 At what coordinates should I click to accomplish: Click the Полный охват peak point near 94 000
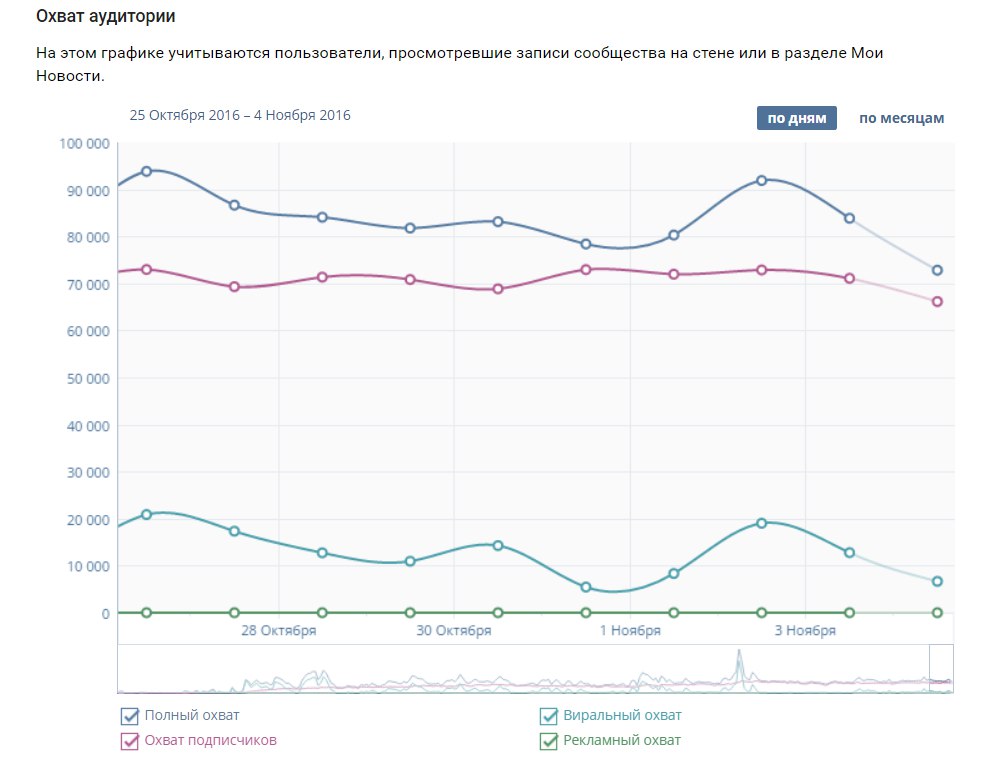[x=147, y=171]
